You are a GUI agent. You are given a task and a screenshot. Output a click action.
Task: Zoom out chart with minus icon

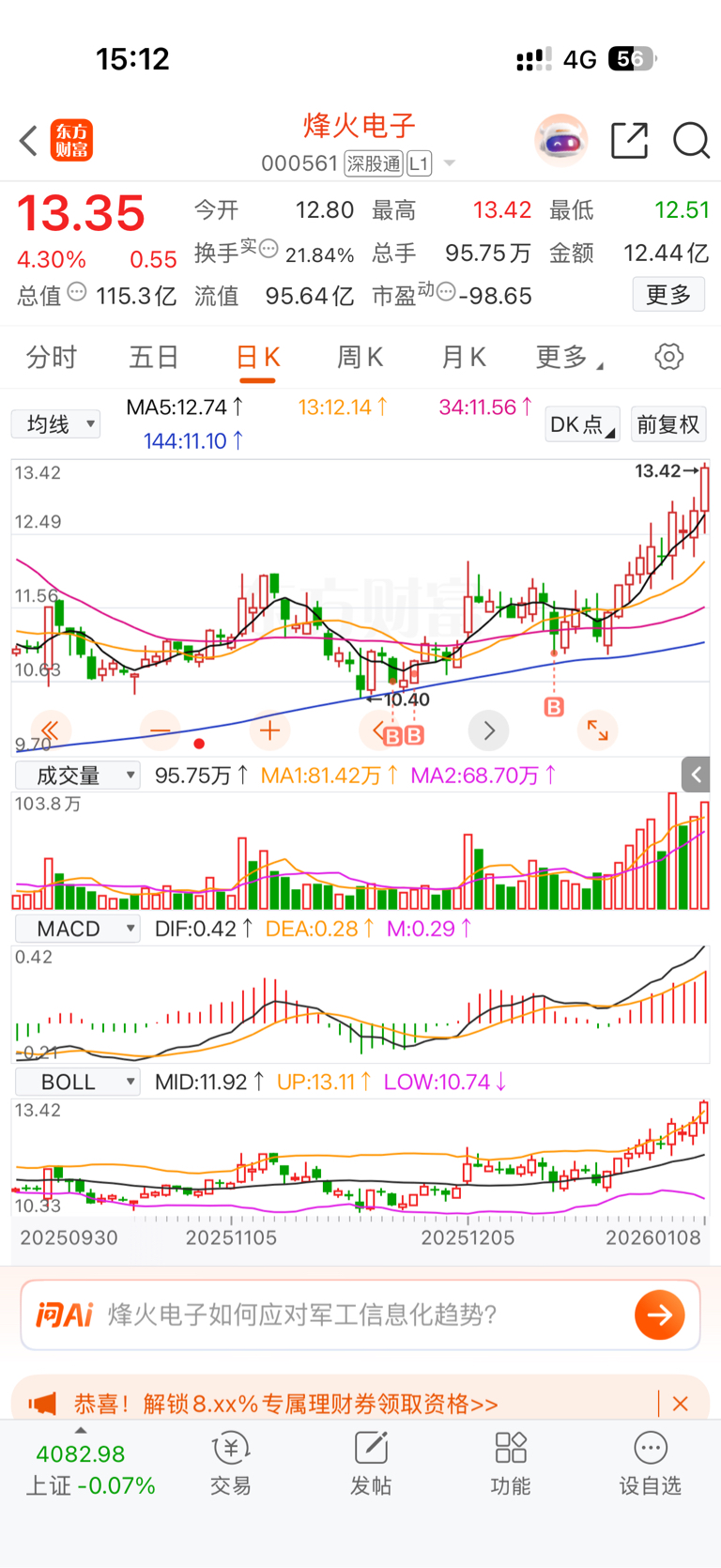[161, 730]
